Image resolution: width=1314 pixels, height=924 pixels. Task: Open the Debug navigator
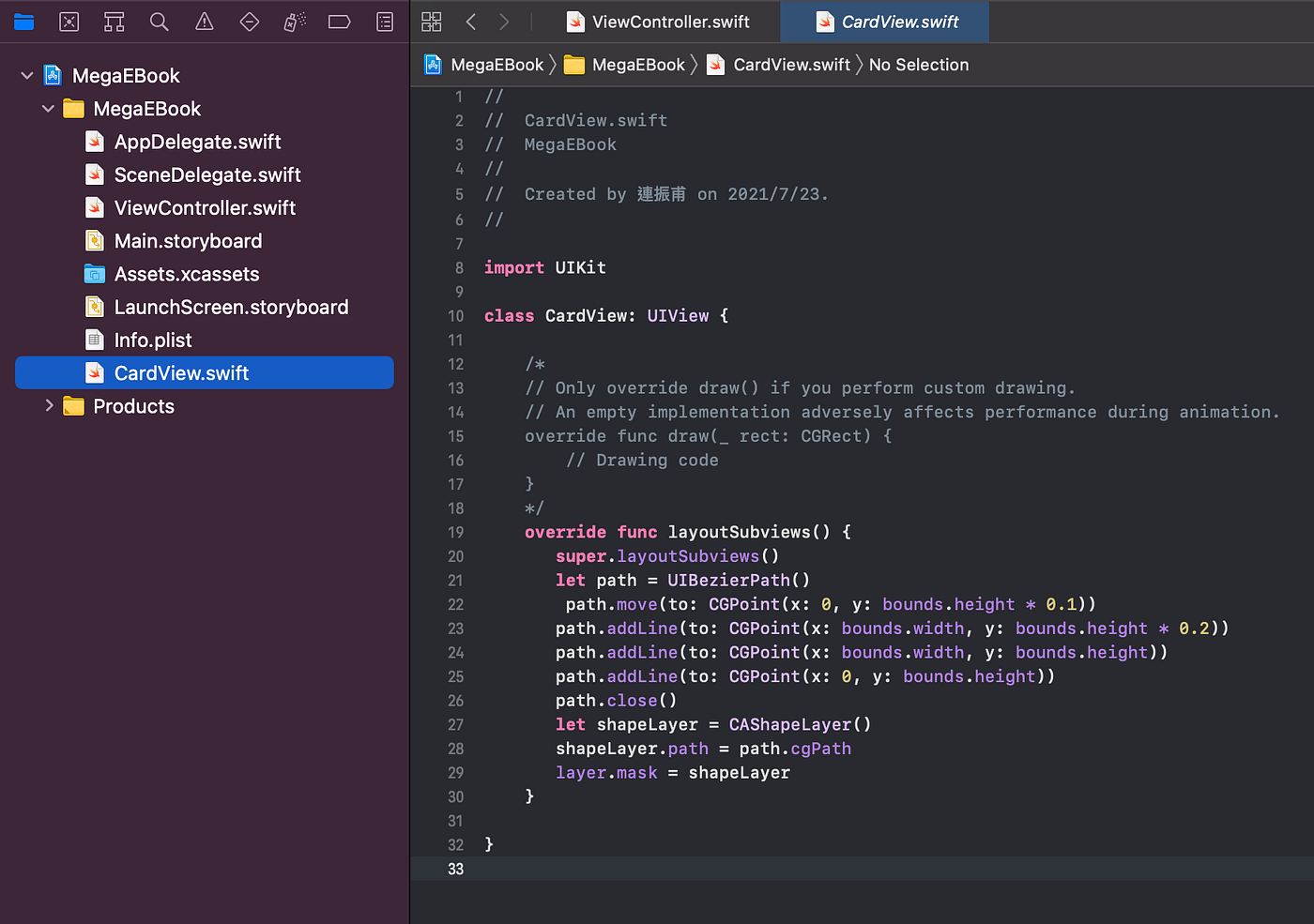click(x=294, y=21)
